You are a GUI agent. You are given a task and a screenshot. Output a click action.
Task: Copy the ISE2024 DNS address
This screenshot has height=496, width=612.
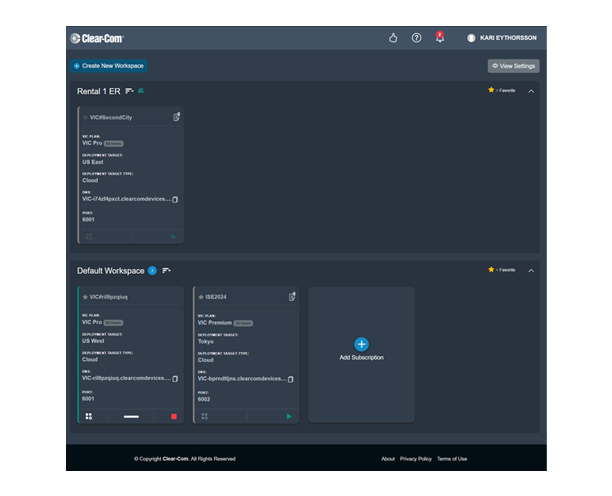(291, 379)
